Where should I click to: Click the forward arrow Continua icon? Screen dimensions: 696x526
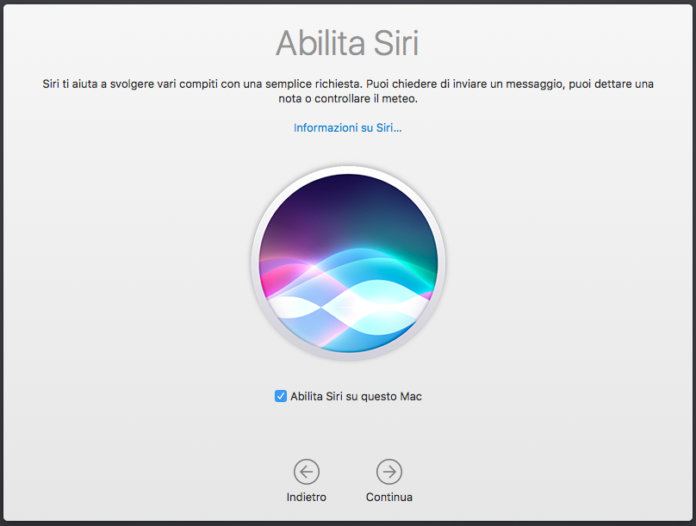point(389,471)
